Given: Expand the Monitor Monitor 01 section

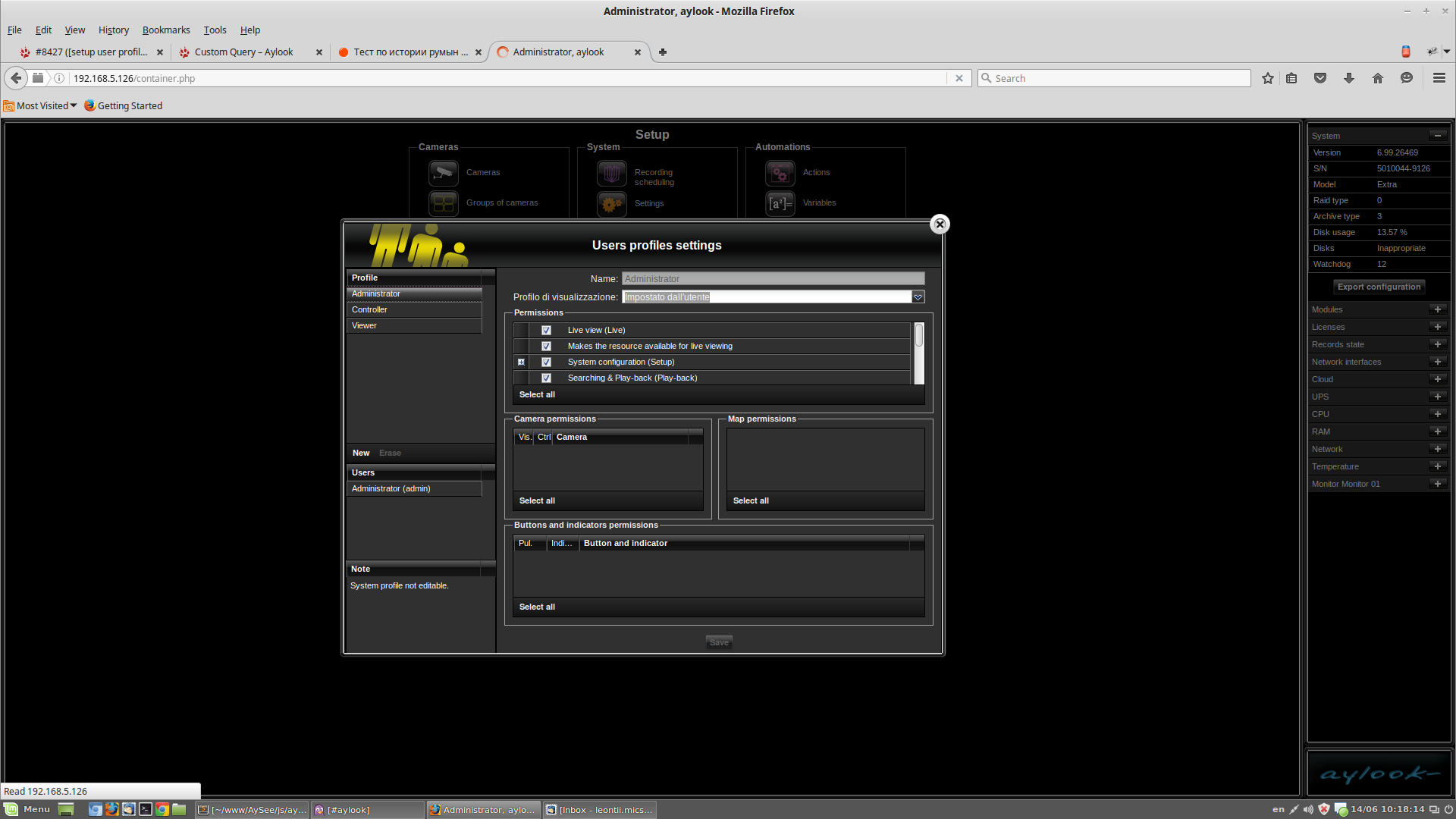Looking at the screenshot, I should [x=1438, y=484].
